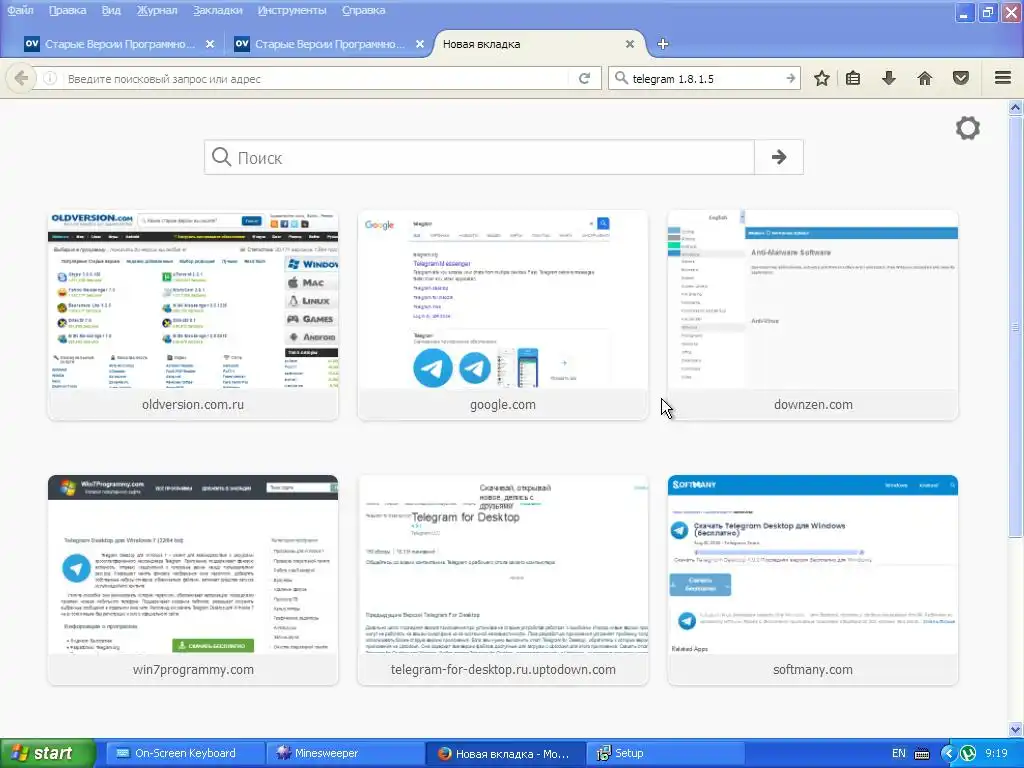Go back with the back arrow
1024x768 pixels.
[x=21, y=78]
